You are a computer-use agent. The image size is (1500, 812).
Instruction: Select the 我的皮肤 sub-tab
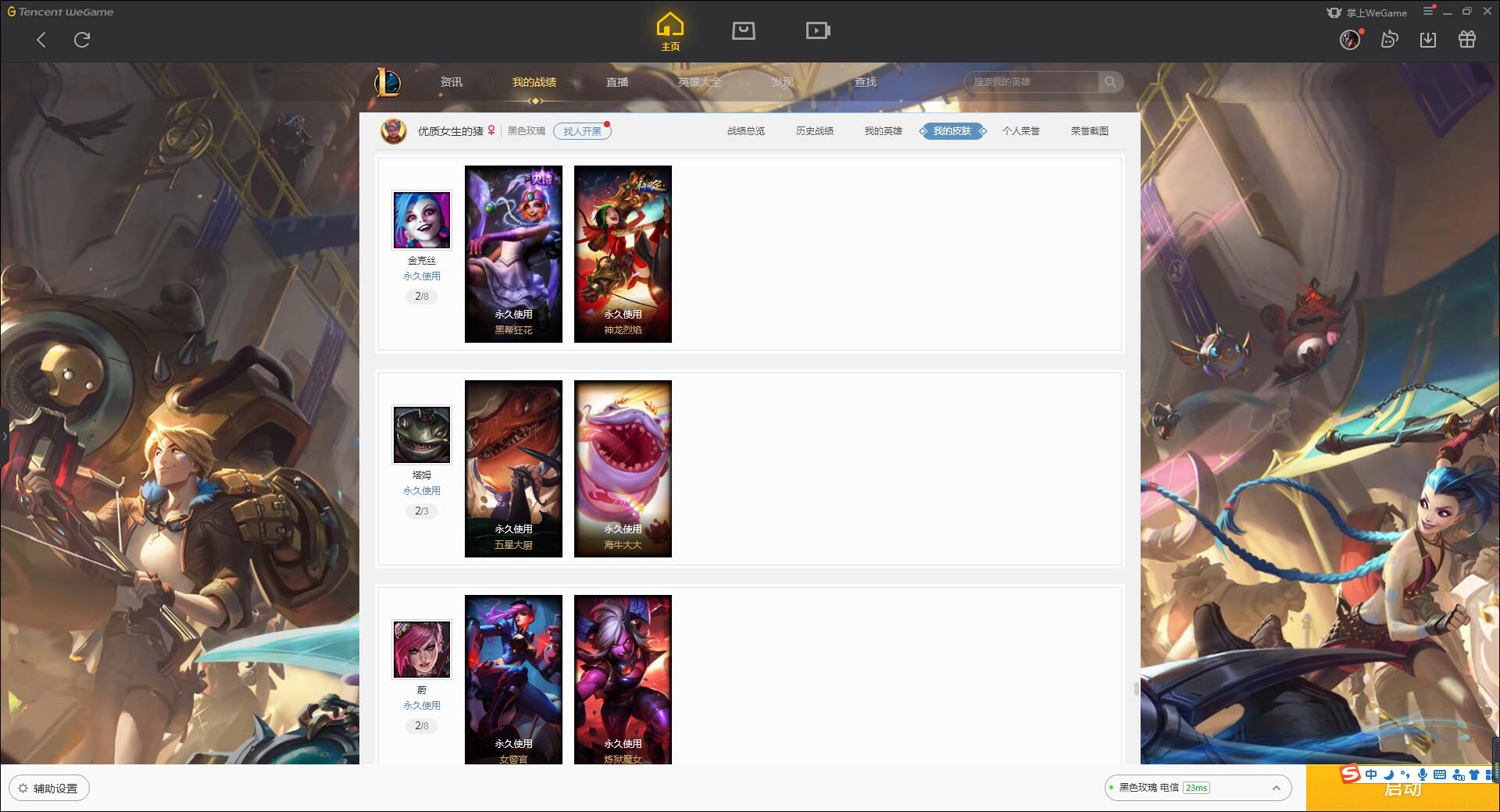pyautogui.click(x=952, y=131)
